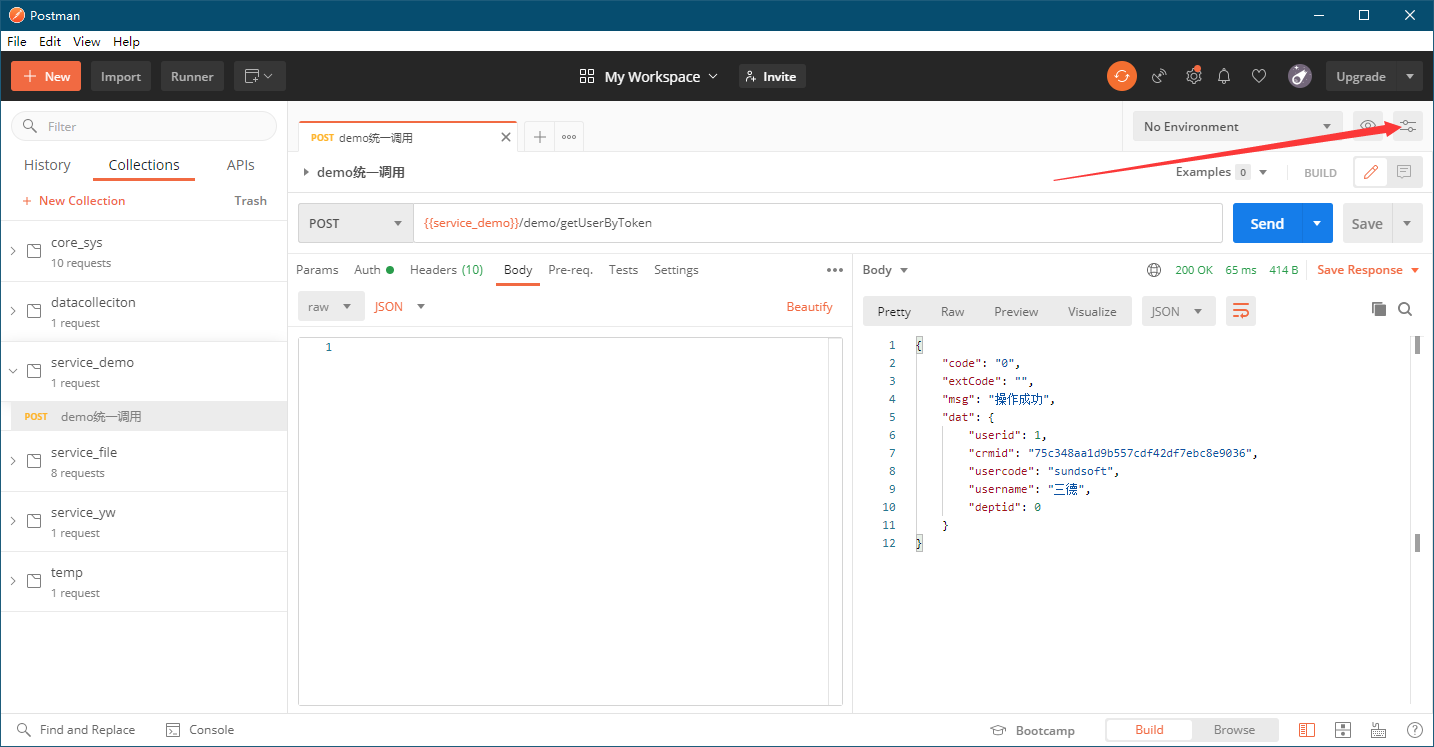Click the network globe icon in response
The image size is (1434, 747).
pos(1154,270)
